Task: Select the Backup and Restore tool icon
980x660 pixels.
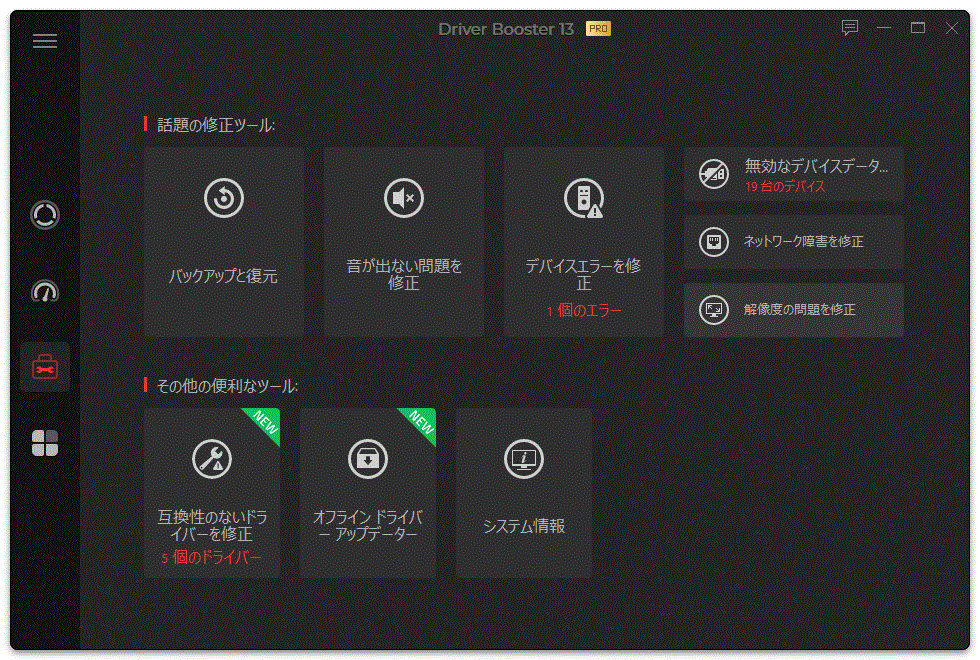Action: pos(223,197)
